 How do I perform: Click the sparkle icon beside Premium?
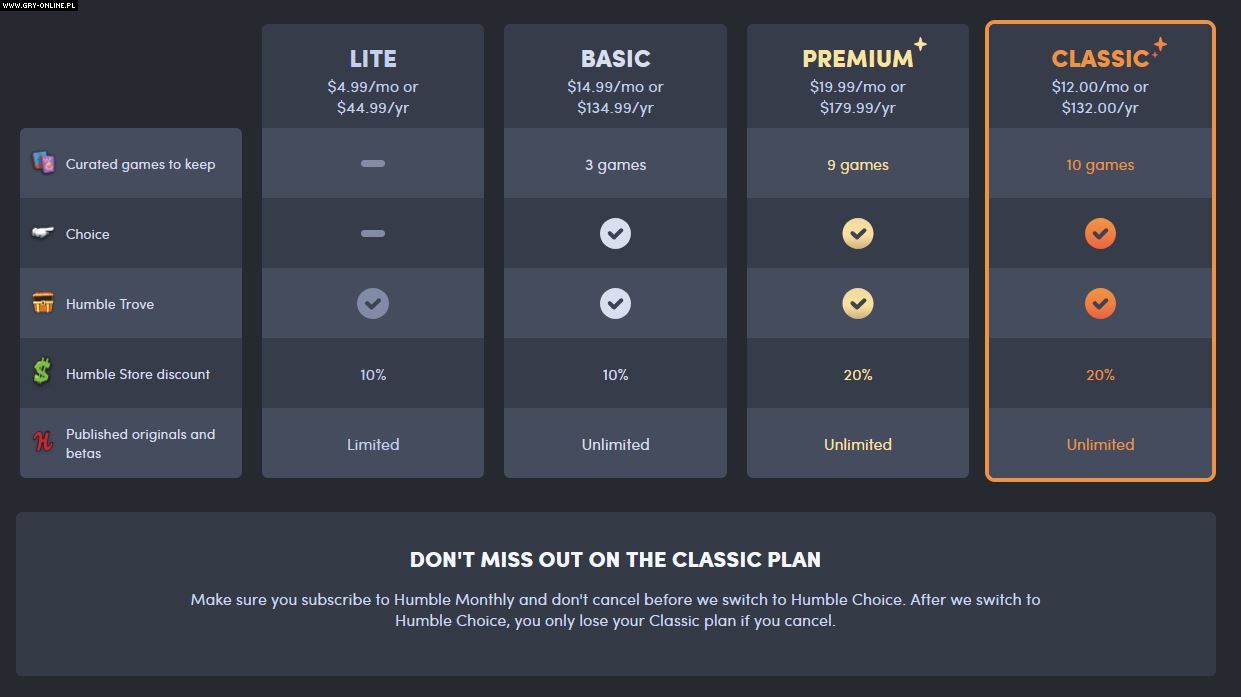pyautogui.click(x=920, y=45)
